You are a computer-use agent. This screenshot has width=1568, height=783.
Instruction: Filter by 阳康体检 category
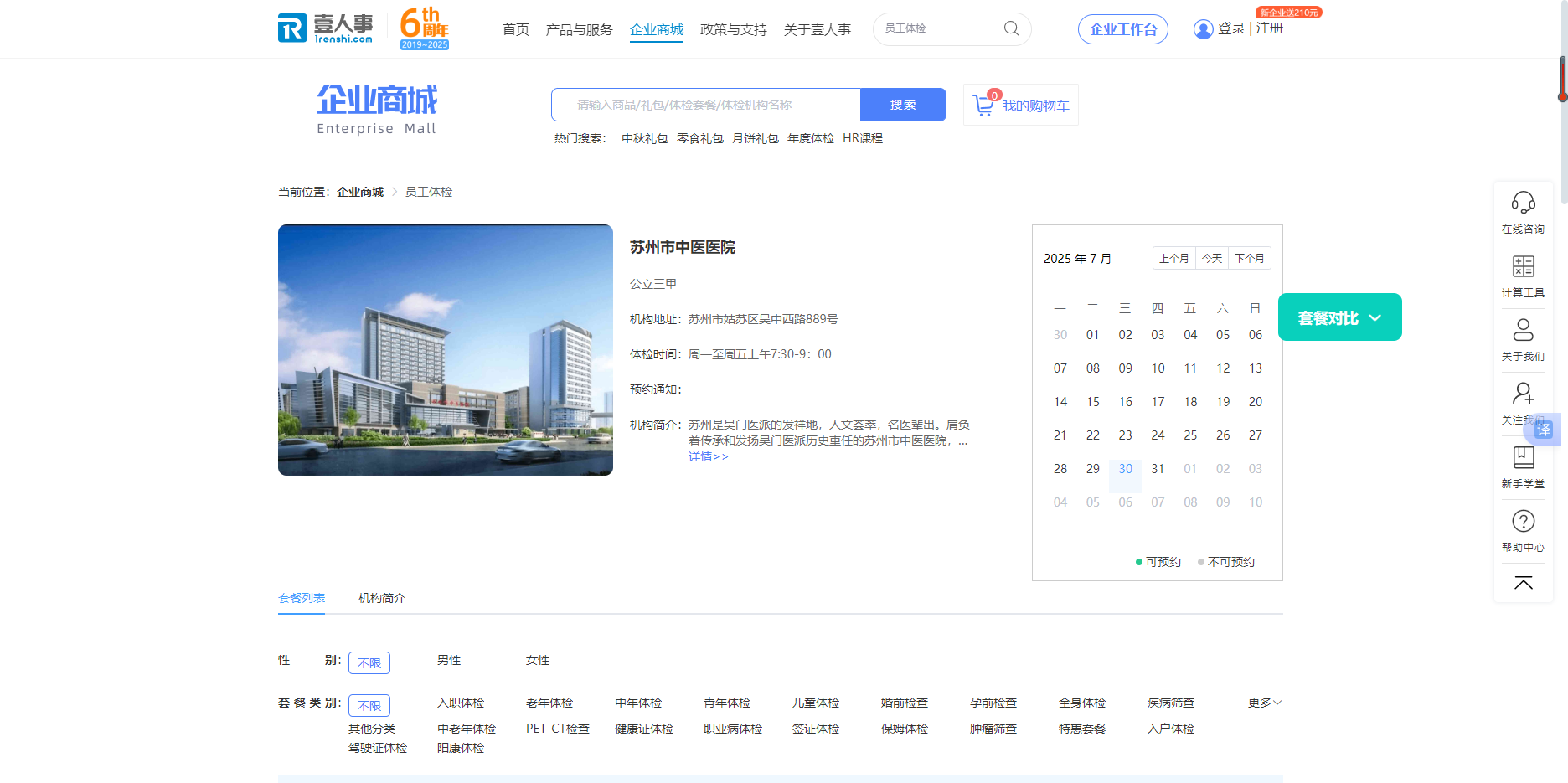(x=461, y=748)
